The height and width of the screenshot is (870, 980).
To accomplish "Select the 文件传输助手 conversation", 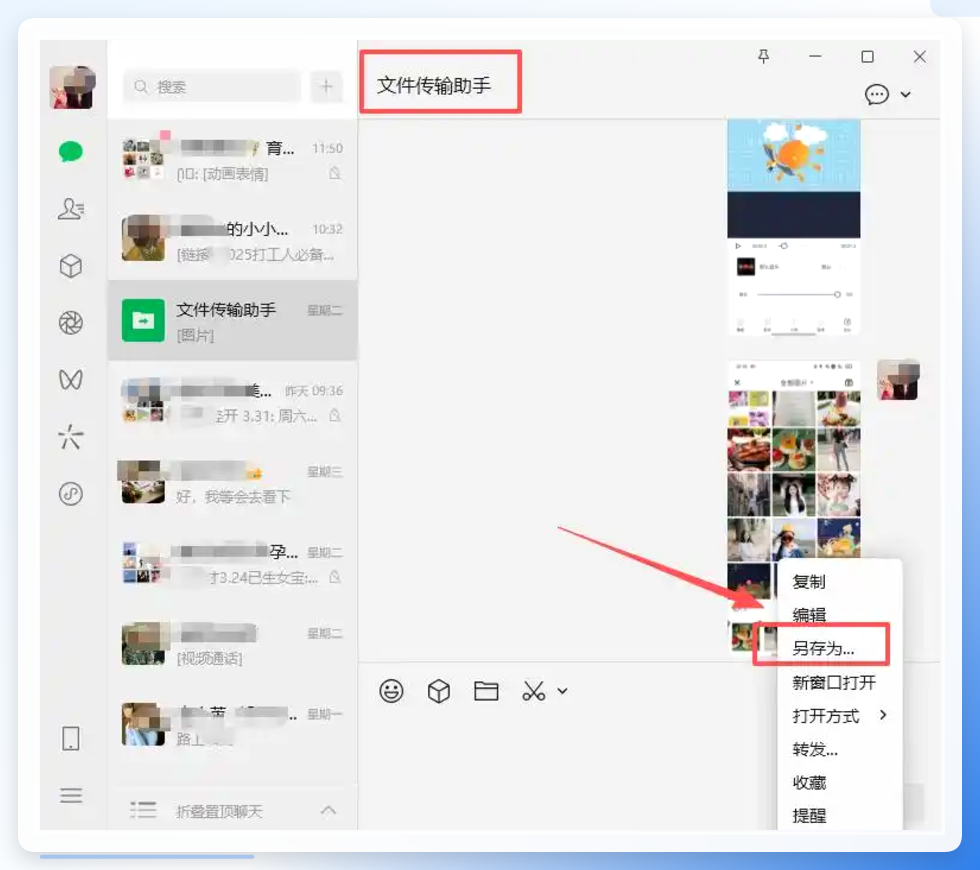I will [232, 321].
